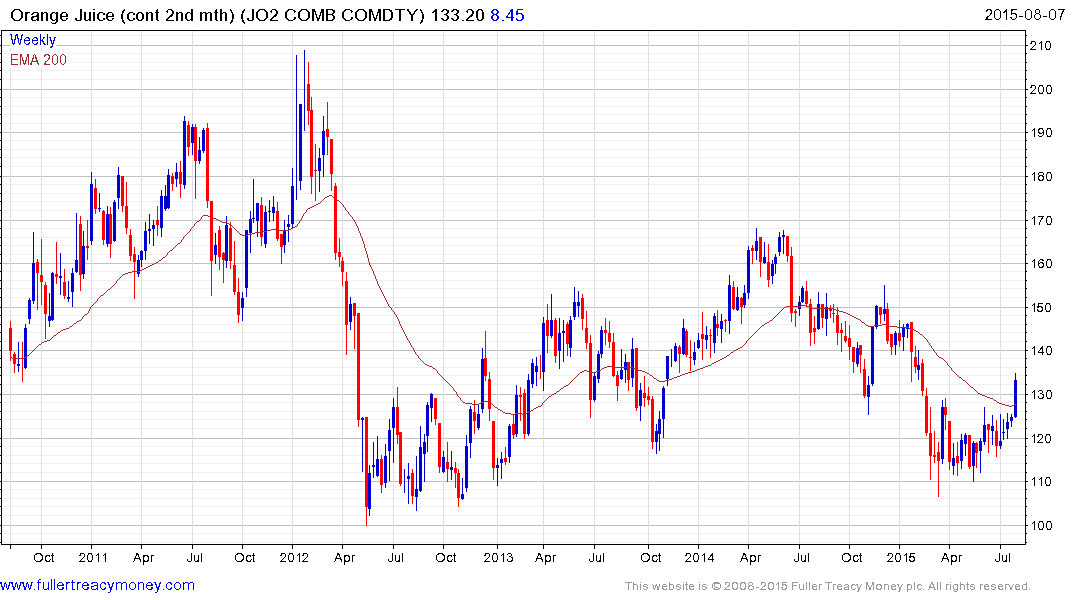Click the 2013 year label on time axis
This screenshot has height=600, width=1075.
click(498, 557)
